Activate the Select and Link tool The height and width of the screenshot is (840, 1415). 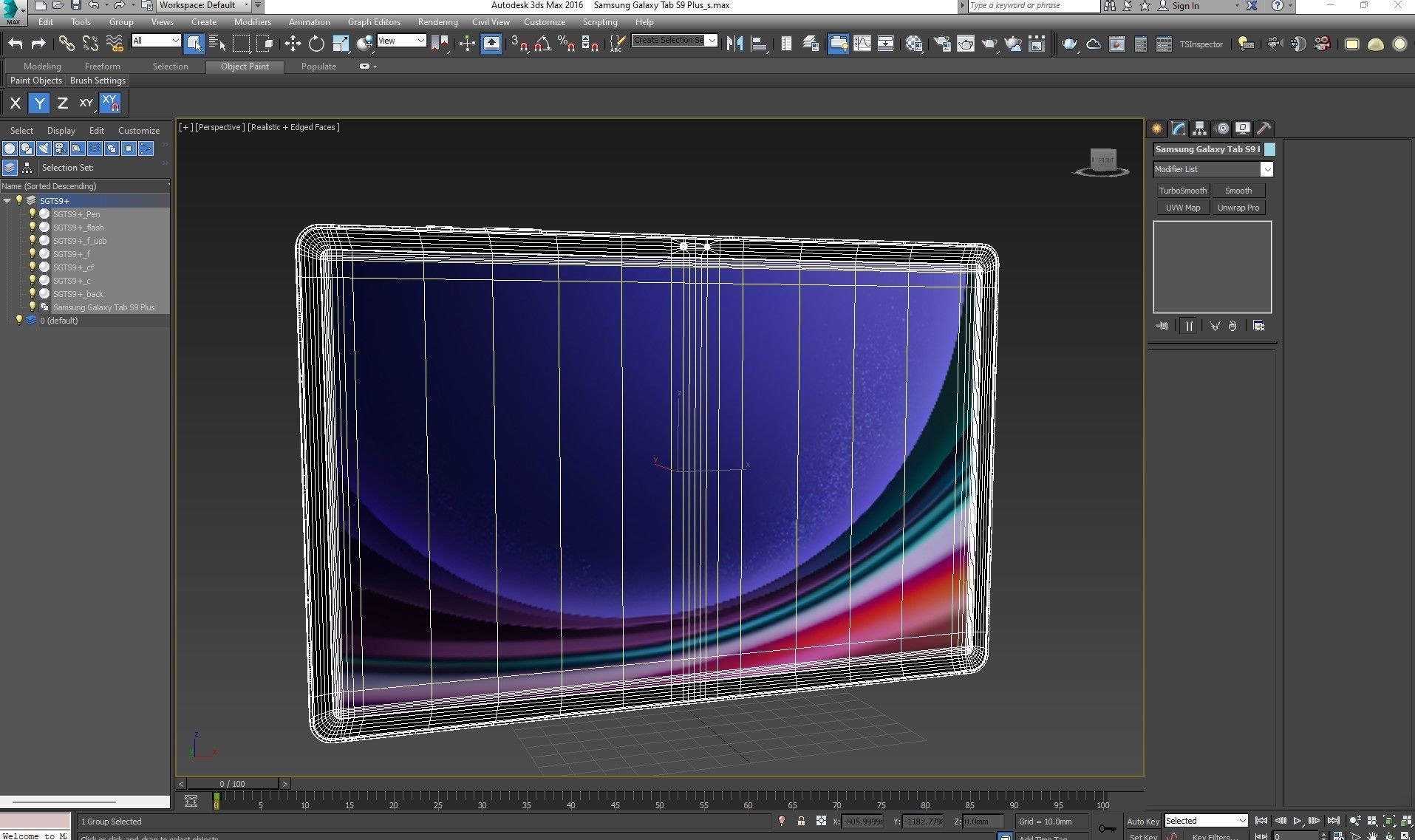pyautogui.click(x=67, y=44)
